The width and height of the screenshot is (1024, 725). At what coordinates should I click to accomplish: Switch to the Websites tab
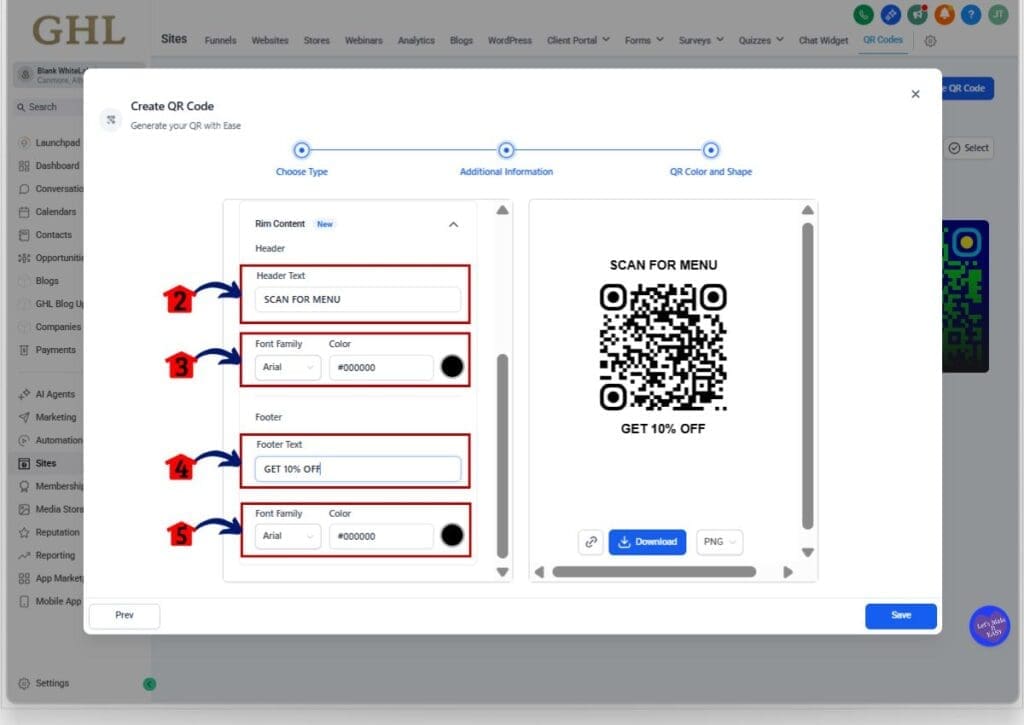[270, 40]
